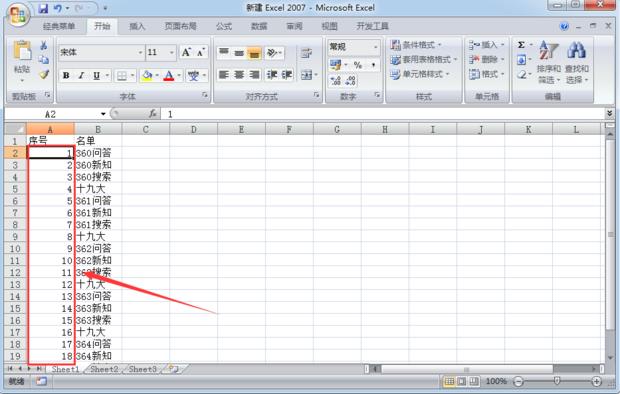Open the Sheet3 worksheet tab
Image resolution: width=620 pixels, height=394 pixels.
click(x=142, y=369)
